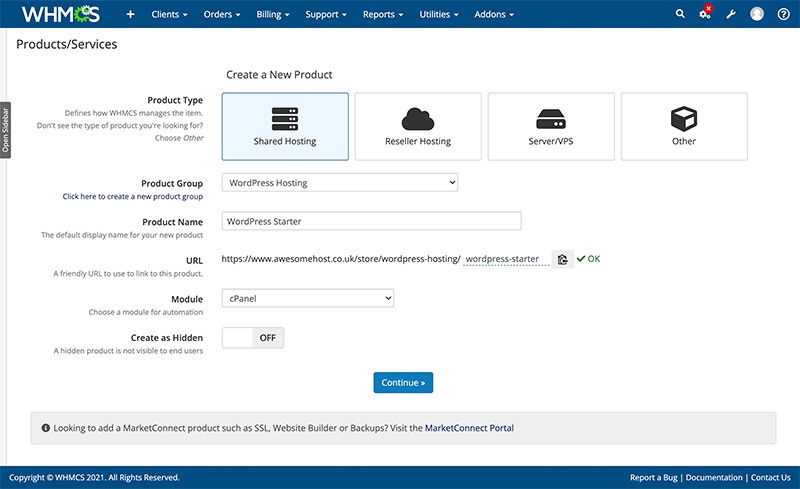Click Report a Bug footer link
Viewport: 800px width, 489px height.
point(654,478)
